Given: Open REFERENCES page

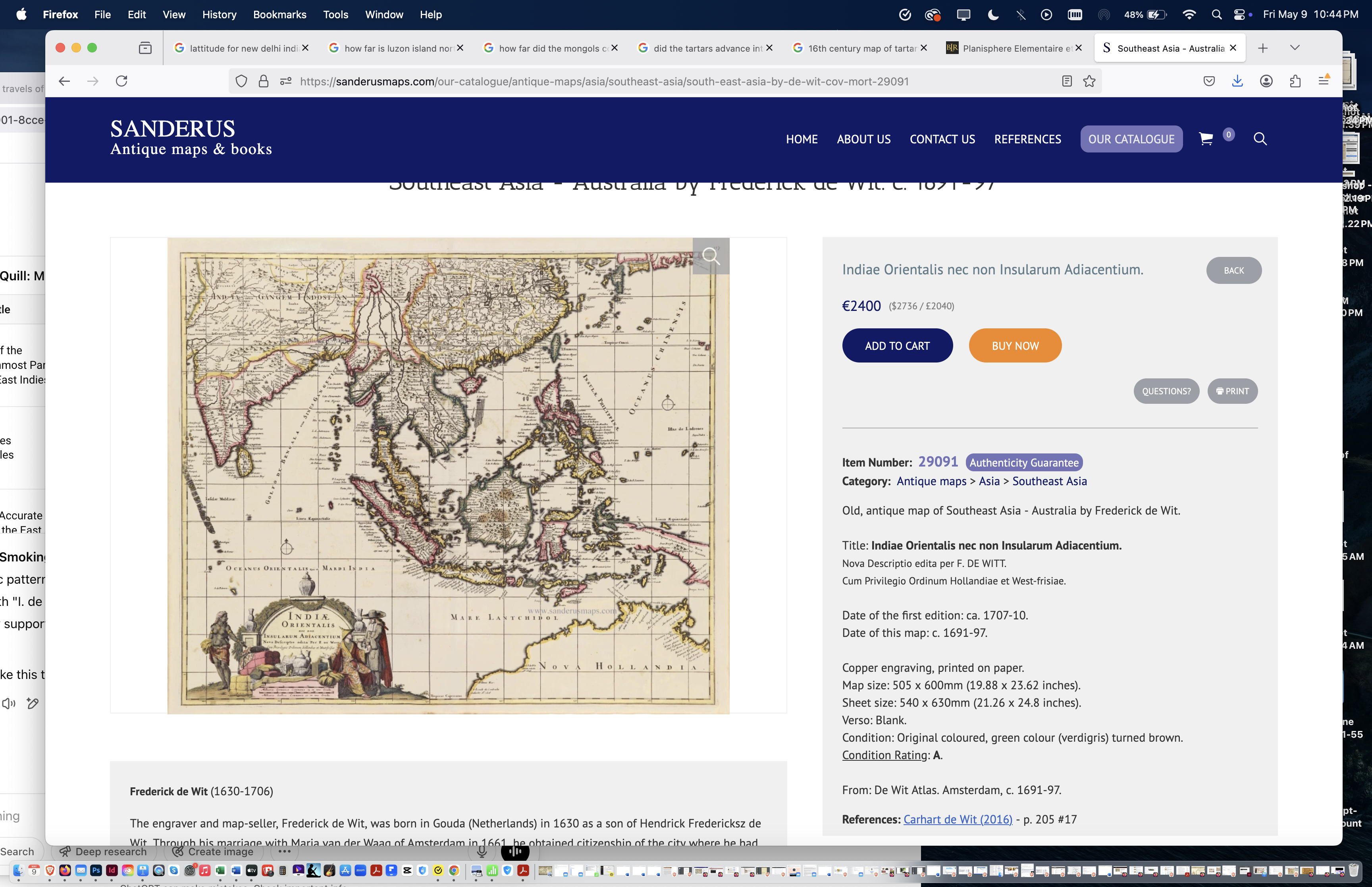Looking at the screenshot, I should click(1027, 139).
